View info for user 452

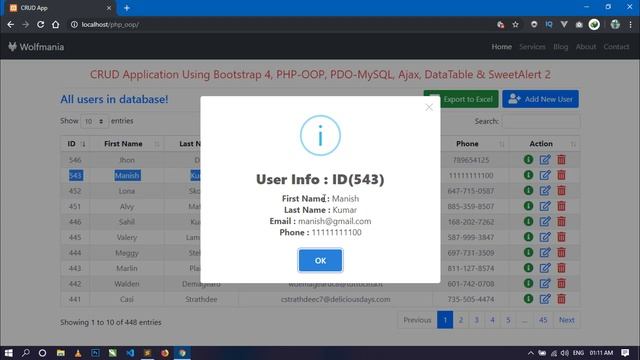(529, 191)
